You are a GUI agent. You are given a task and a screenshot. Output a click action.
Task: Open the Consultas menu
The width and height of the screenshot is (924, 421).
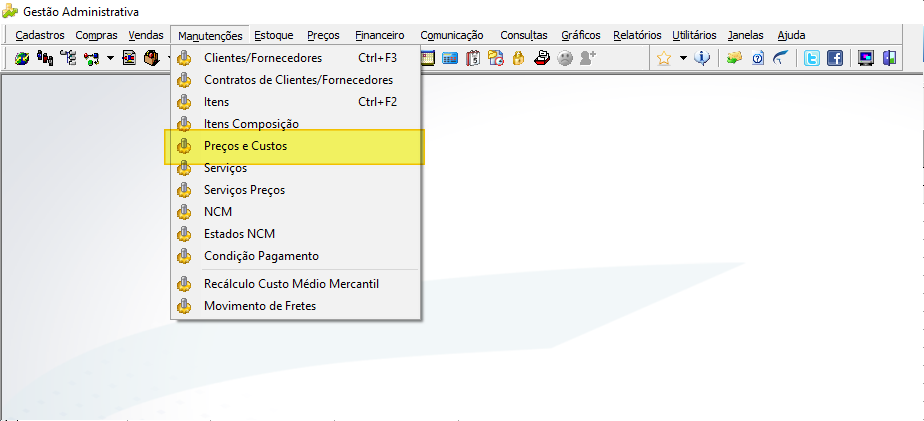click(x=524, y=35)
